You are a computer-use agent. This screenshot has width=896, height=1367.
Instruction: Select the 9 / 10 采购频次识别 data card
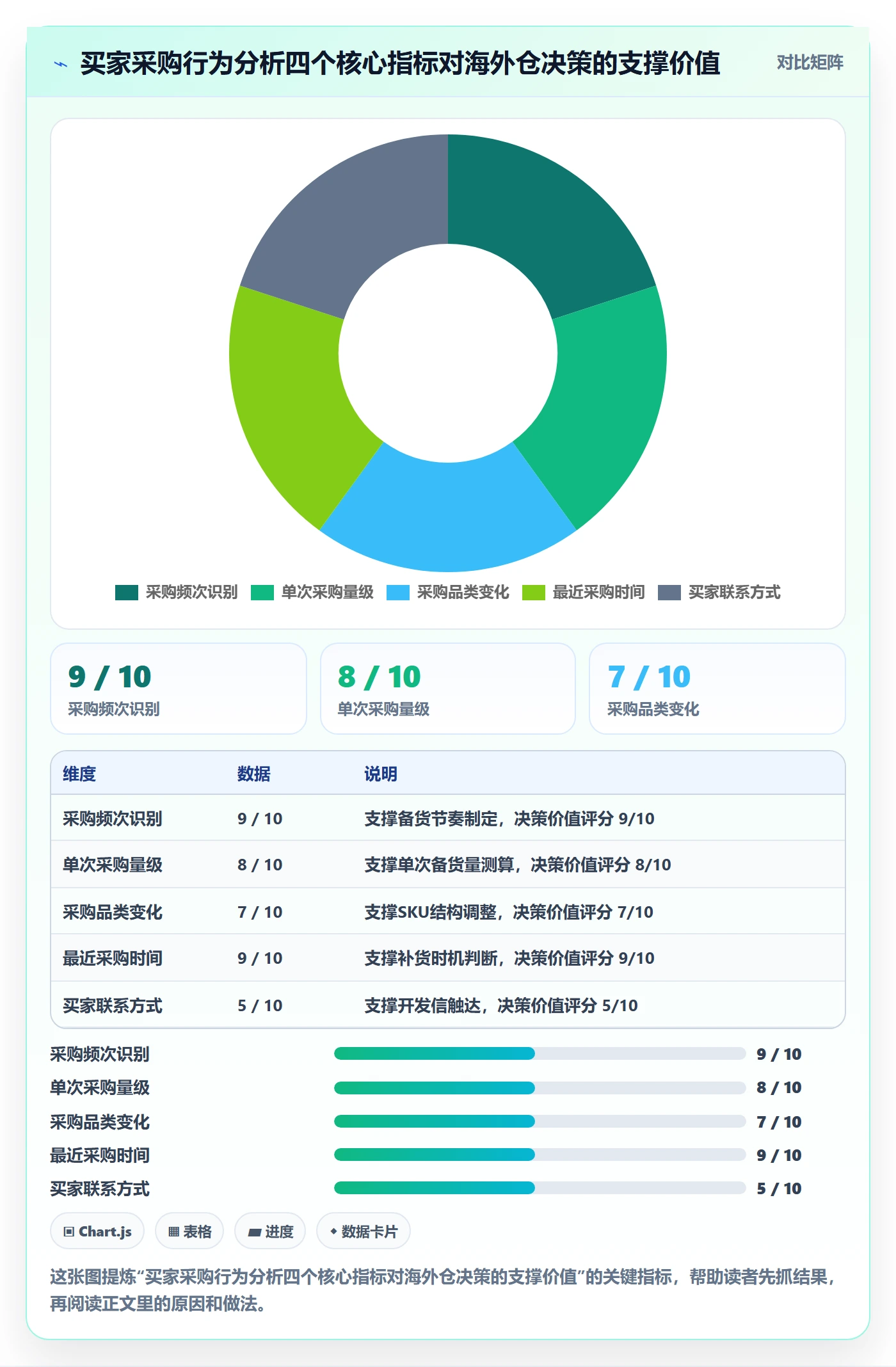point(179,689)
